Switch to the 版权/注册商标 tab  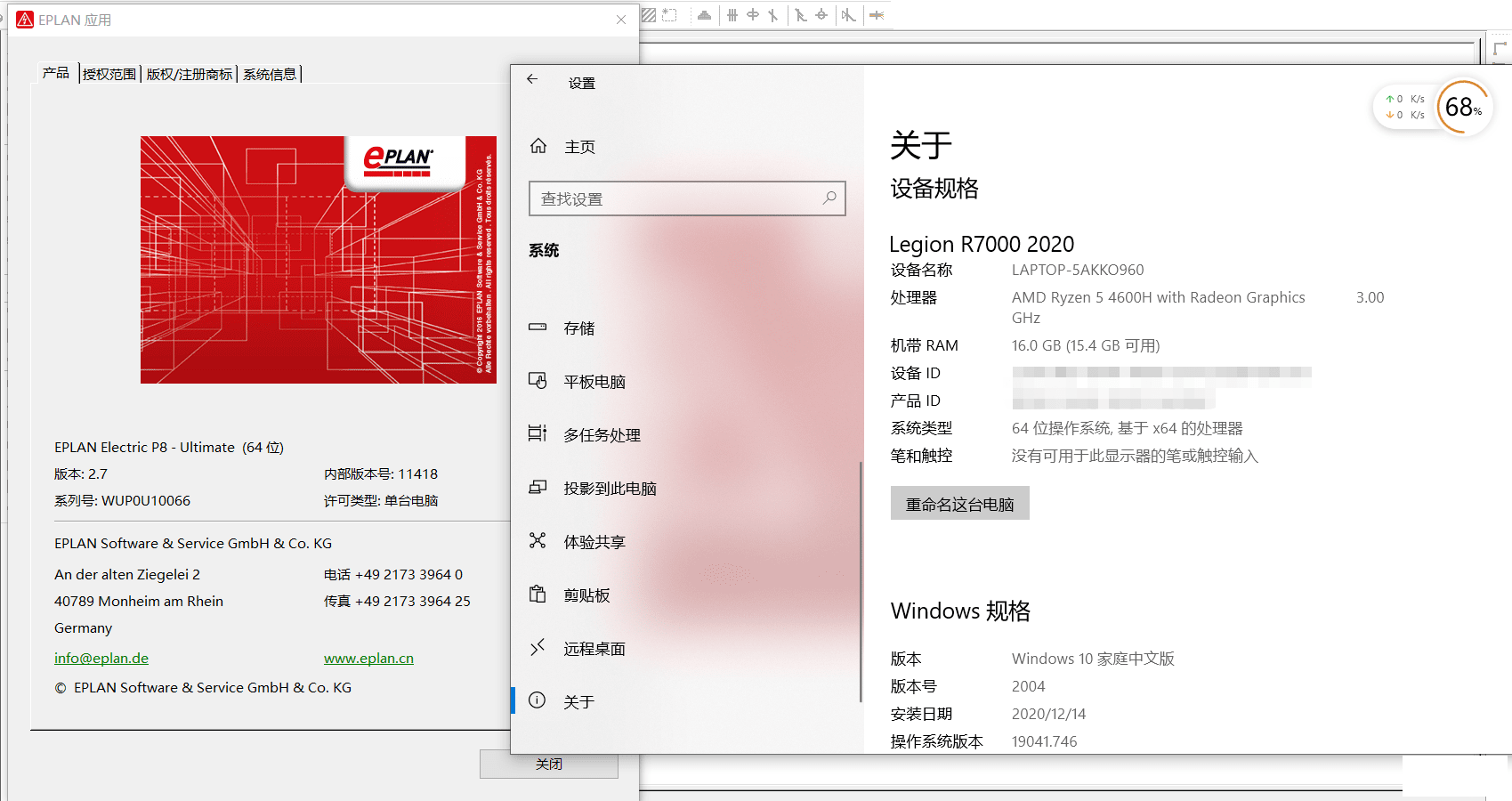190,74
